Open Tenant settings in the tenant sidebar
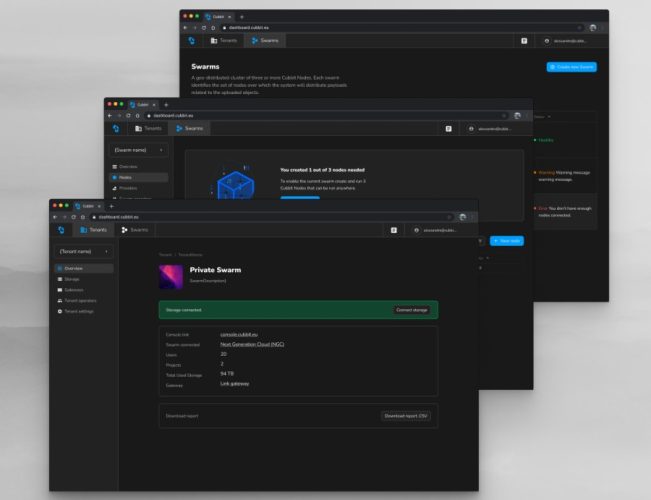 (x=76, y=311)
